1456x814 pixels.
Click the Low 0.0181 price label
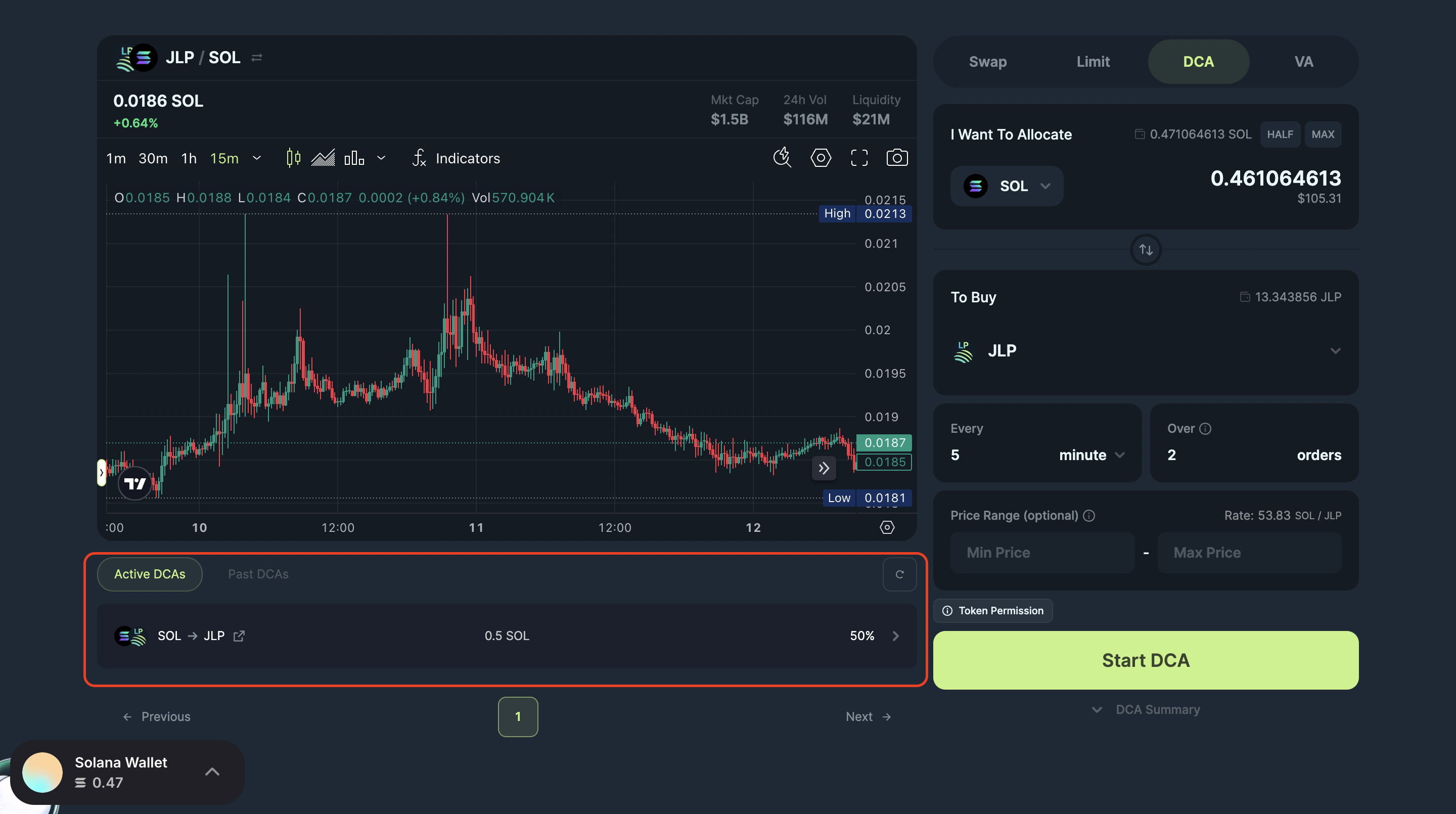[867, 498]
